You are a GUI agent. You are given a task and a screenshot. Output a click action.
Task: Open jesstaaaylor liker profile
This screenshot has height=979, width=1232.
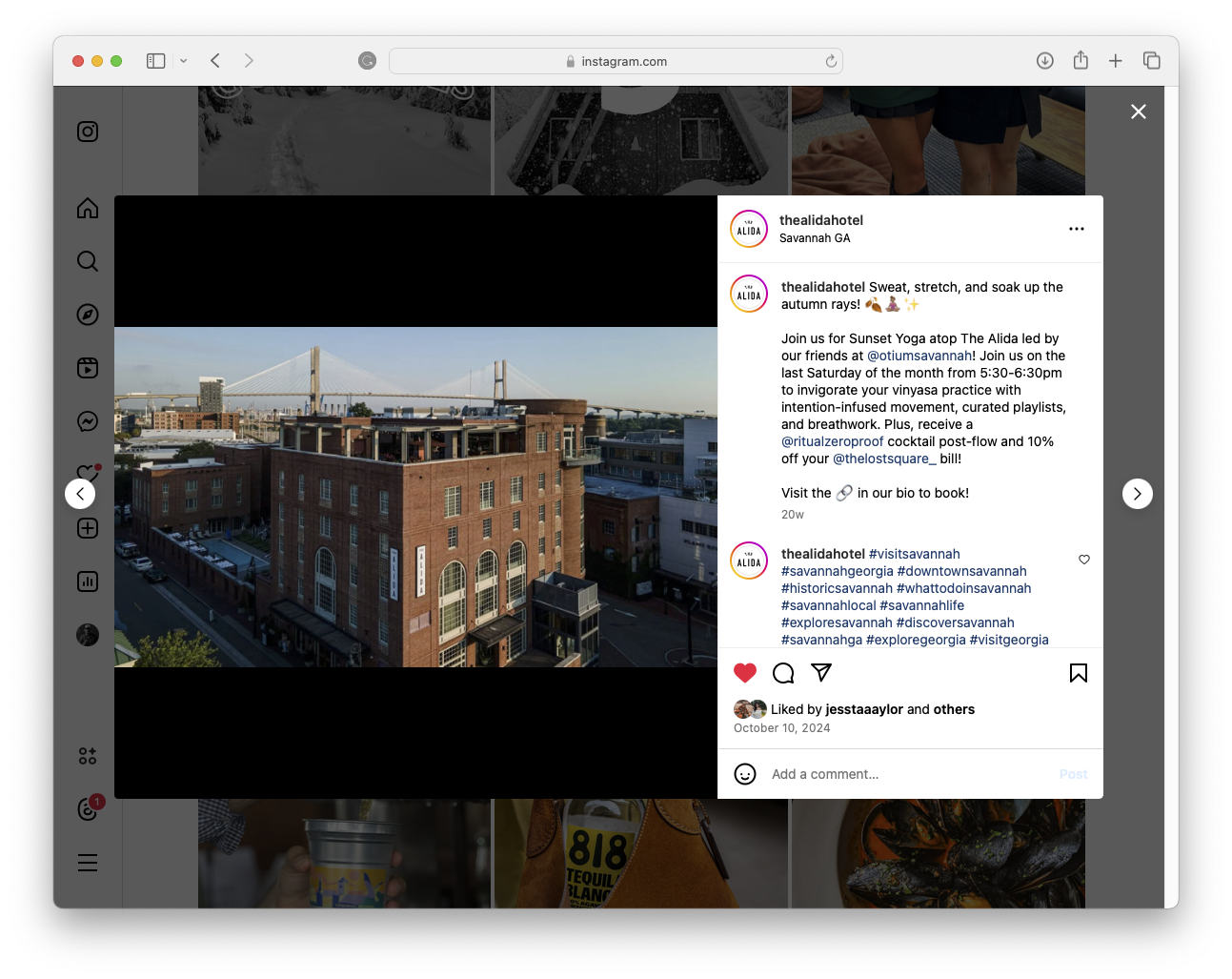pos(864,709)
